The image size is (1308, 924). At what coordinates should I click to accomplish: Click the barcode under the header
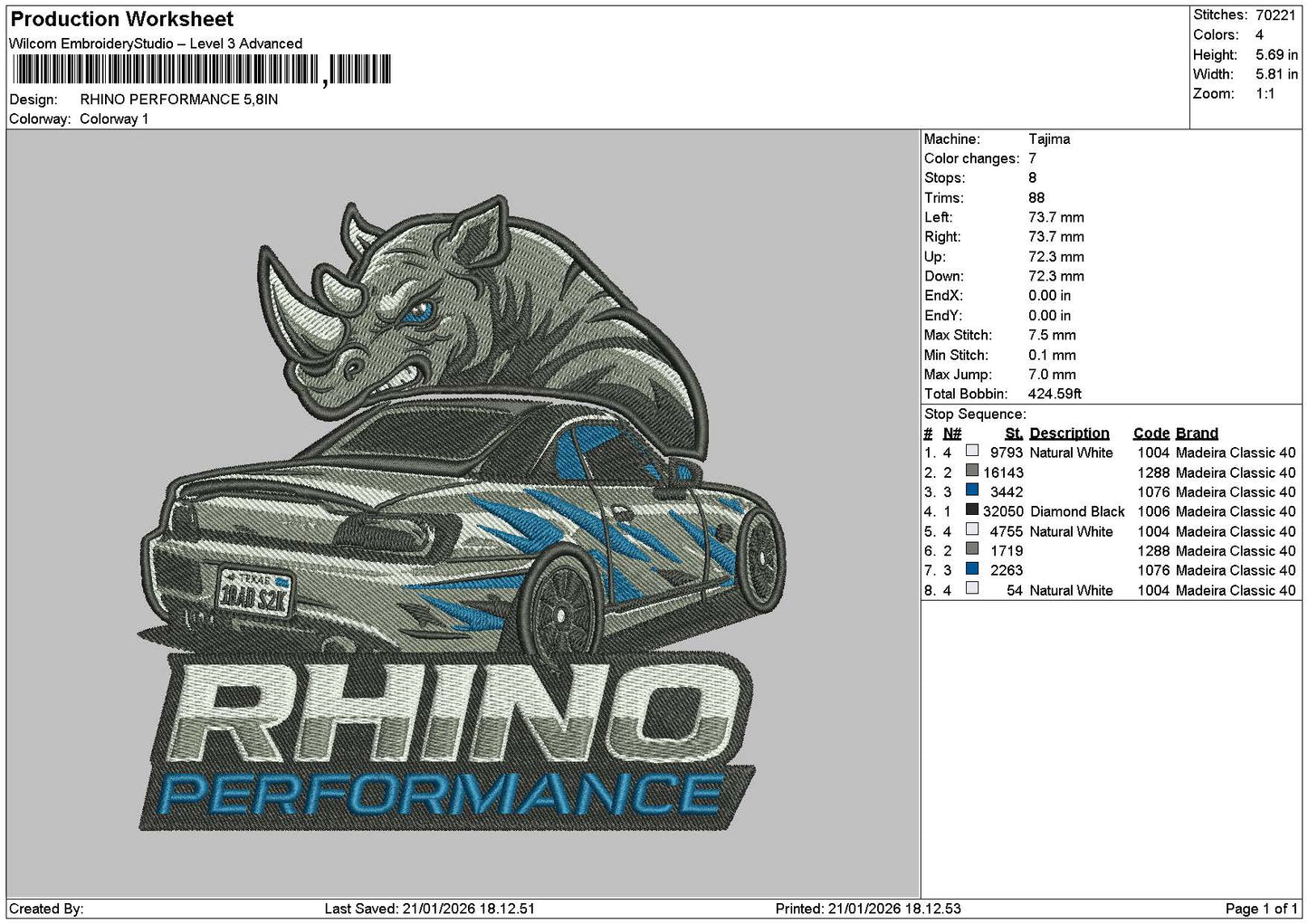[203, 70]
